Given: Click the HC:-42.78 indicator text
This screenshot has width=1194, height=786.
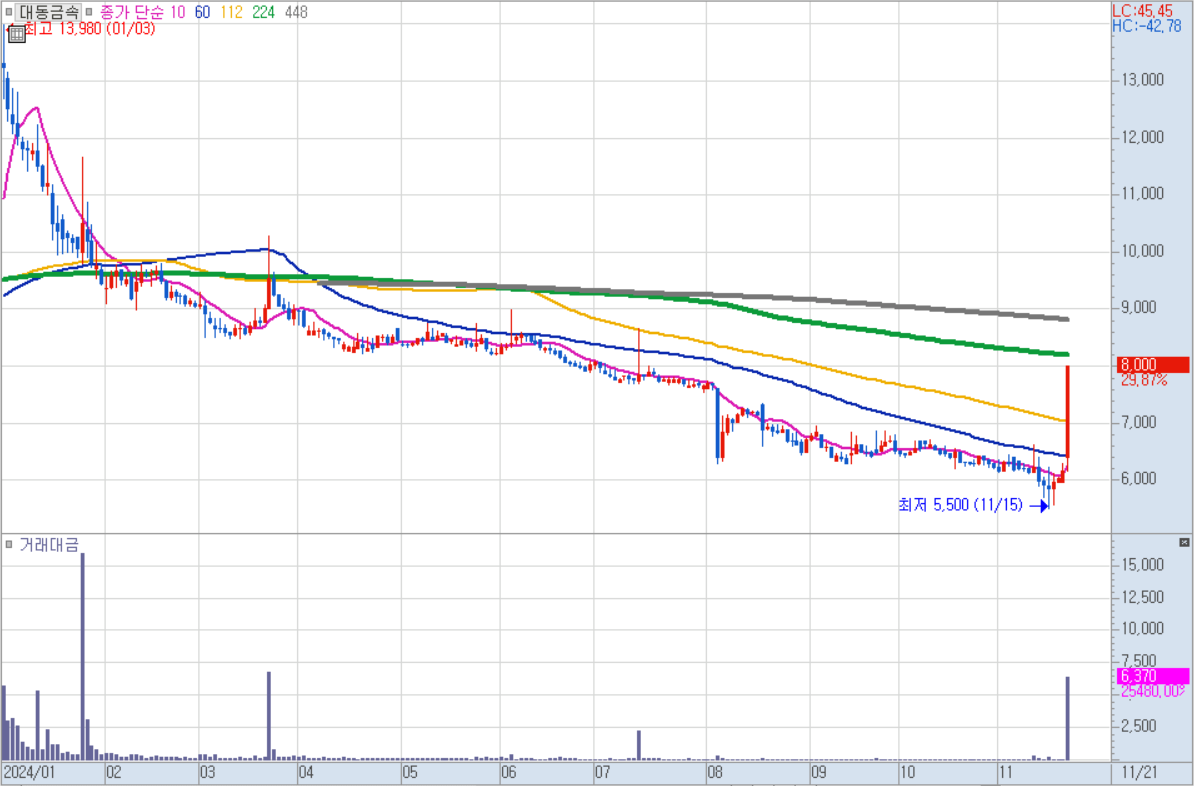Looking at the screenshot, I should (x=1147, y=26).
